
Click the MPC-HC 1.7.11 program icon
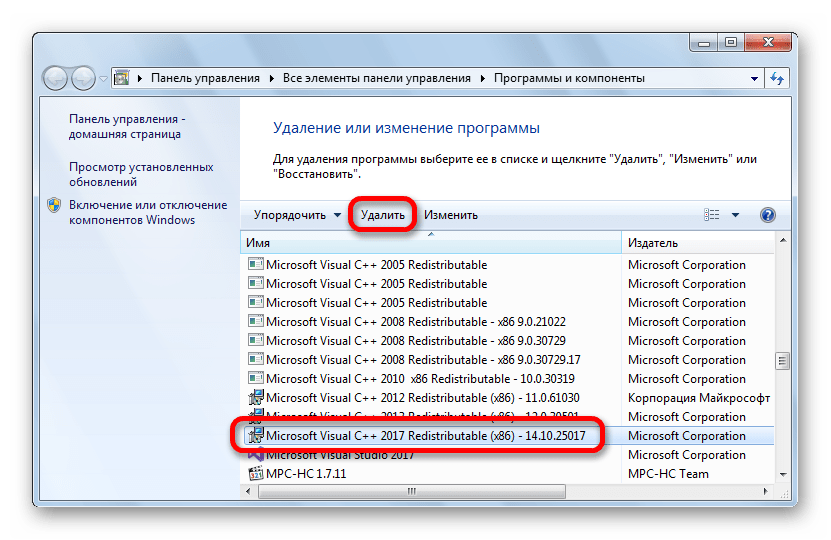coord(256,473)
